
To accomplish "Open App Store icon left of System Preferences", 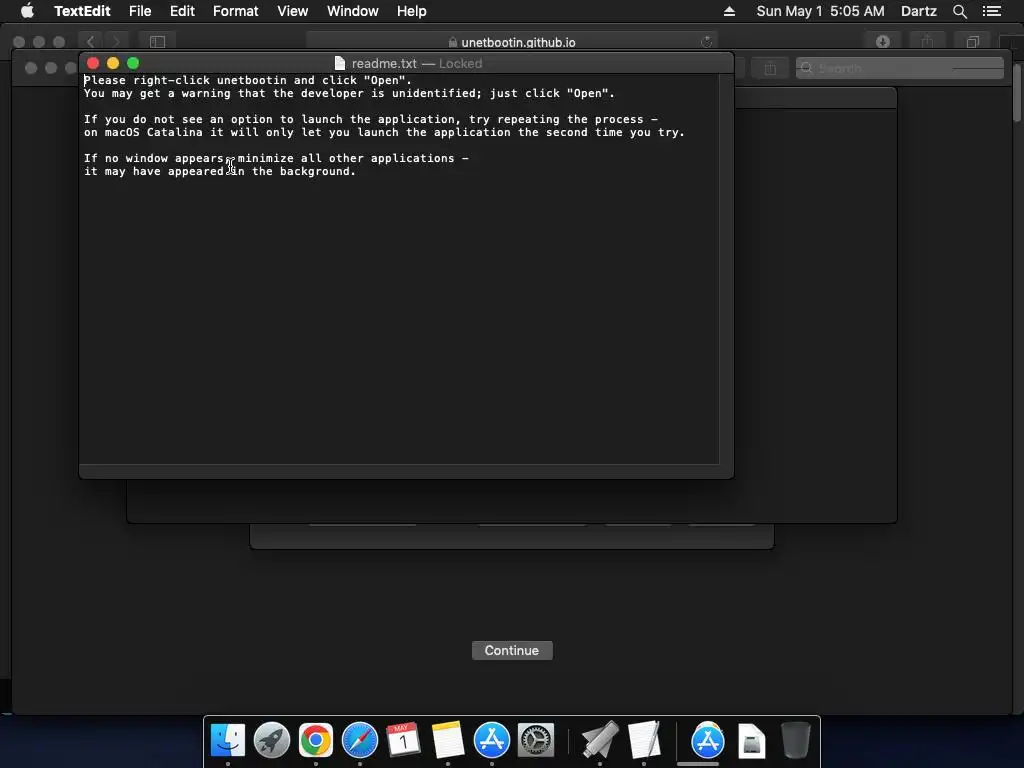I will coord(492,740).
